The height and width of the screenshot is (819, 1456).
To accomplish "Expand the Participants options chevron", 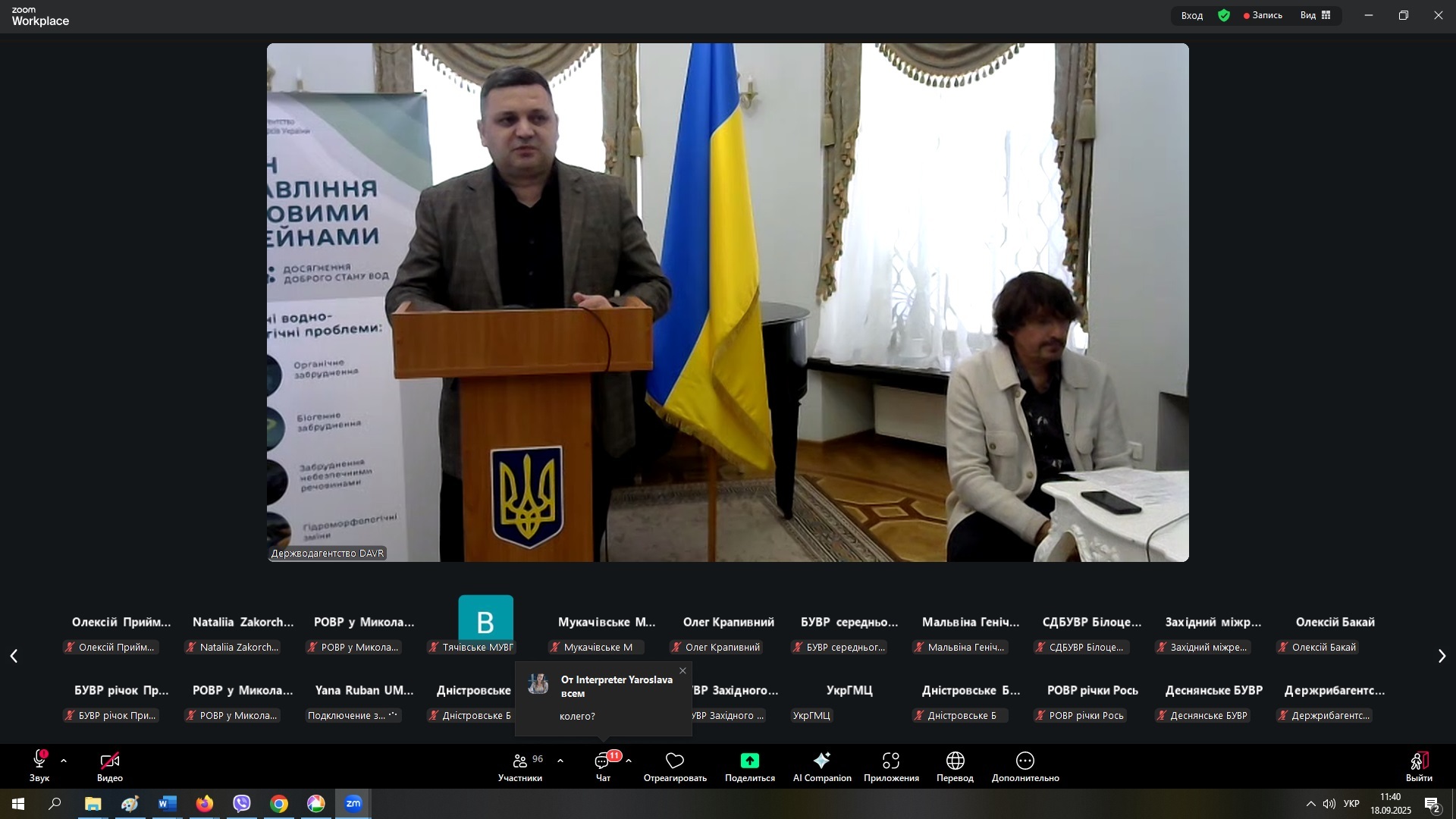I will (560, 761).
